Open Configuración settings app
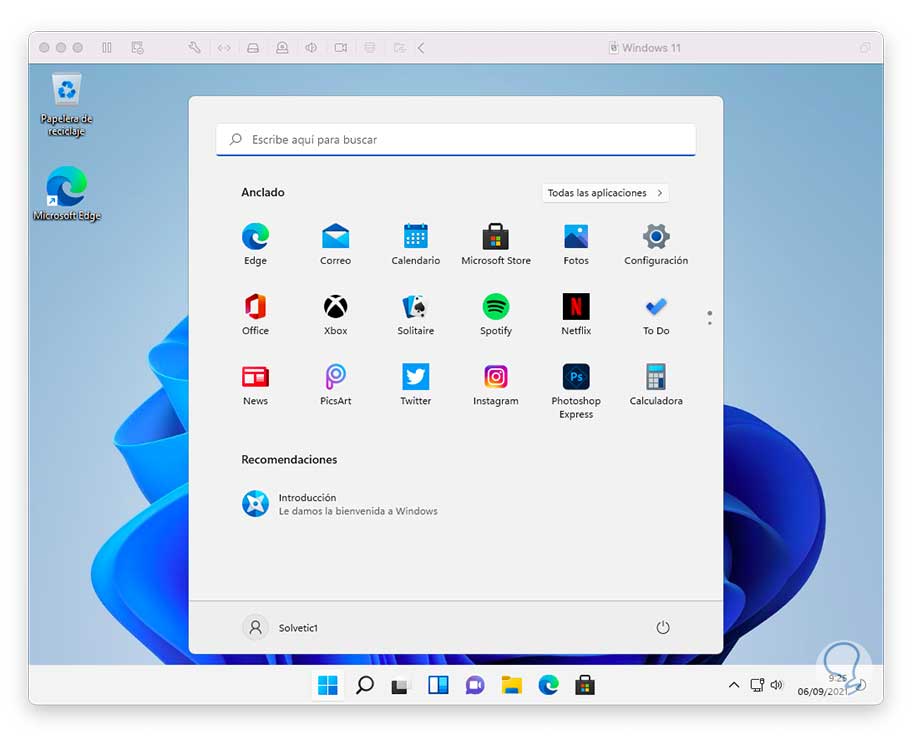 tap(656, 244)
